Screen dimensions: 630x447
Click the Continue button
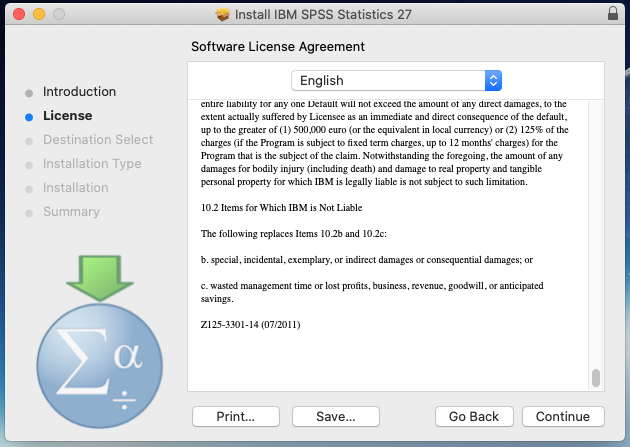point(563,416)
